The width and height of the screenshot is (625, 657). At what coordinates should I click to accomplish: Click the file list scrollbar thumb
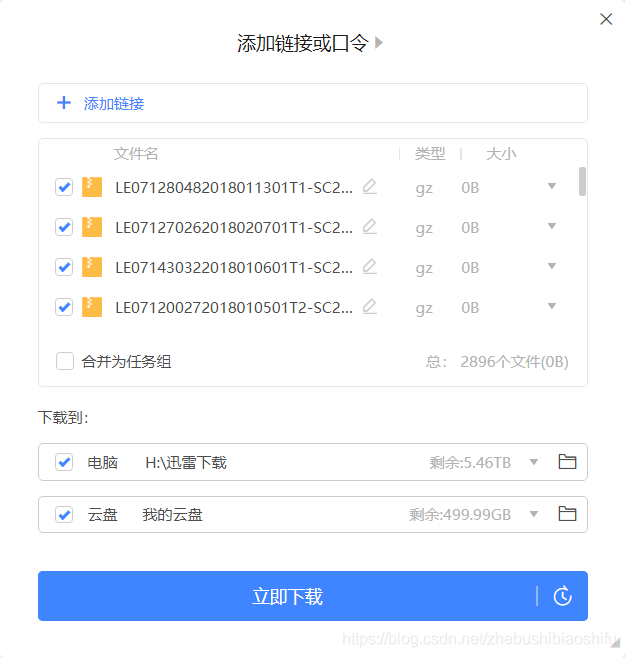tap(582, 181)
